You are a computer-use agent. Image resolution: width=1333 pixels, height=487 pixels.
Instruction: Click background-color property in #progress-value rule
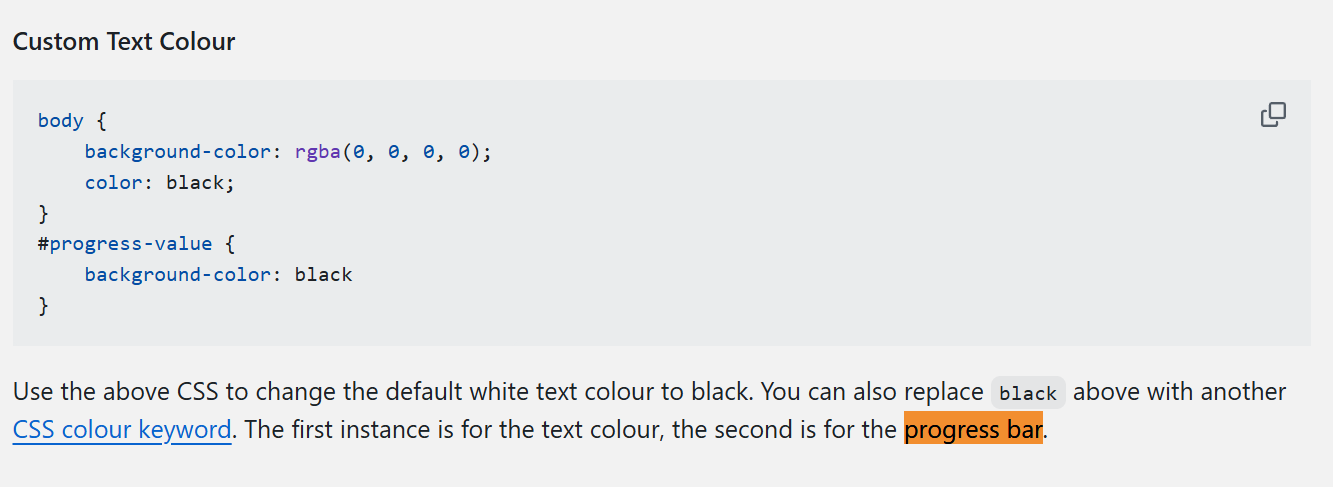click(x=178, y=275)
